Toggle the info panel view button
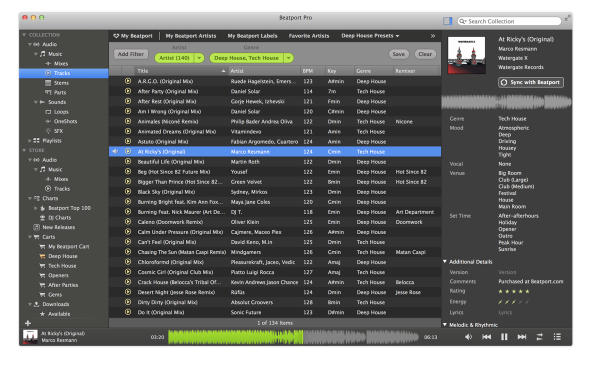The height and width of the screenshot is (367, 590). click(x=447, y=21)
